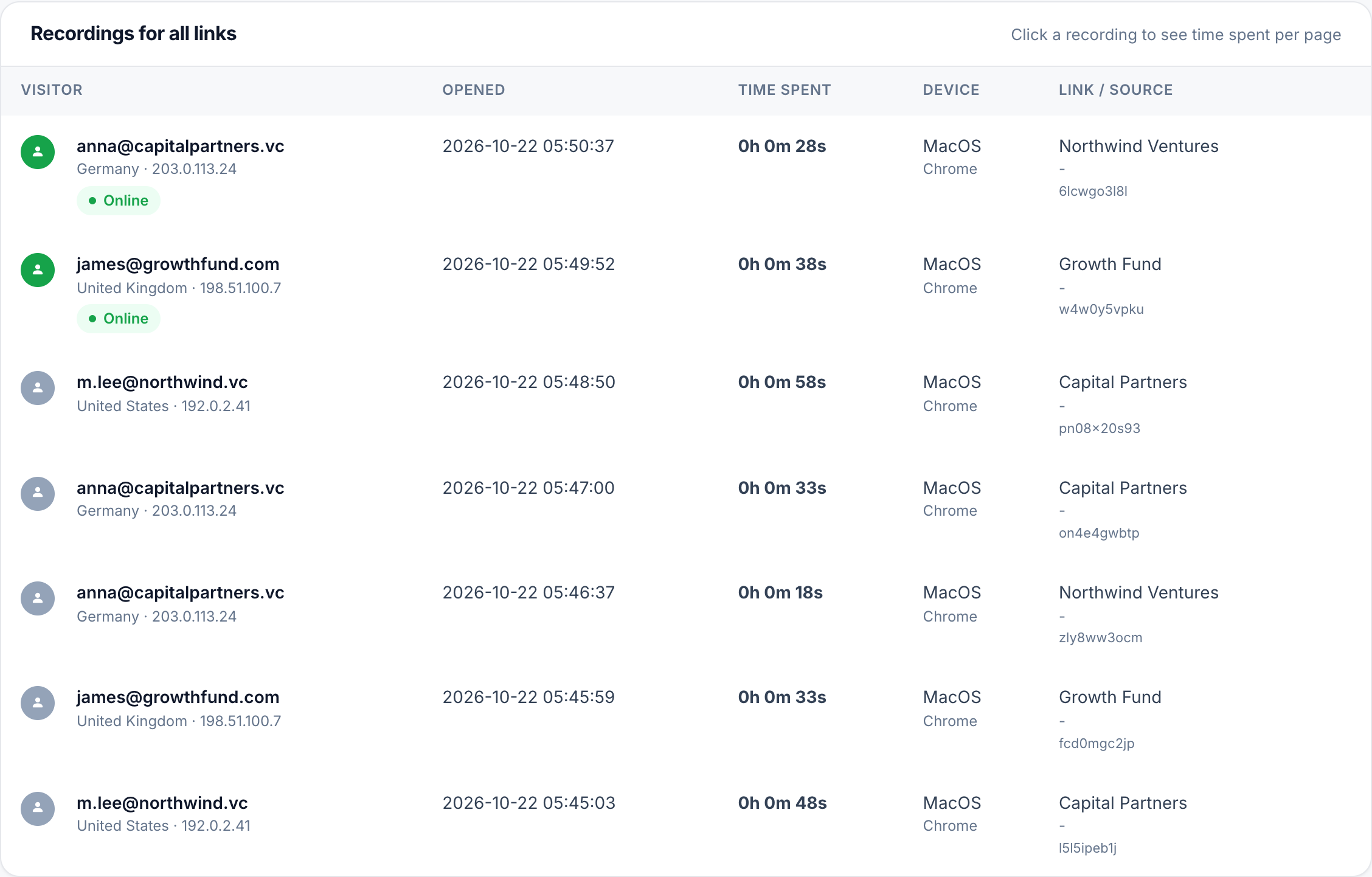The height and width of the screenshot is (877, 1372).
Task: Click Online badge under anna@capitalpartners.vc
Action: [x=119, y=201]
